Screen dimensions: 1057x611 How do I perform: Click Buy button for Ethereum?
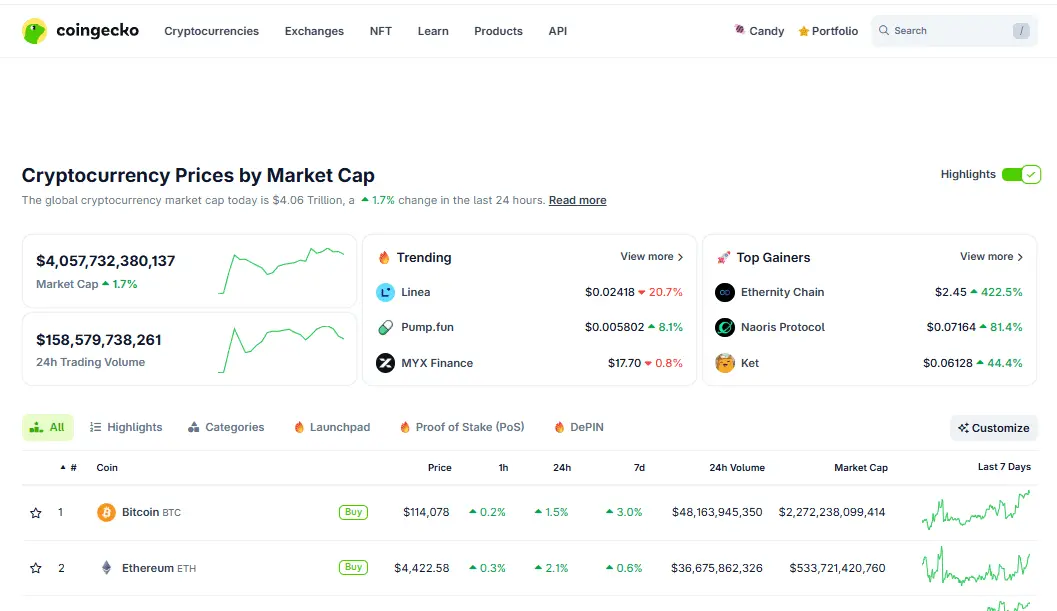tap(353, 567)
